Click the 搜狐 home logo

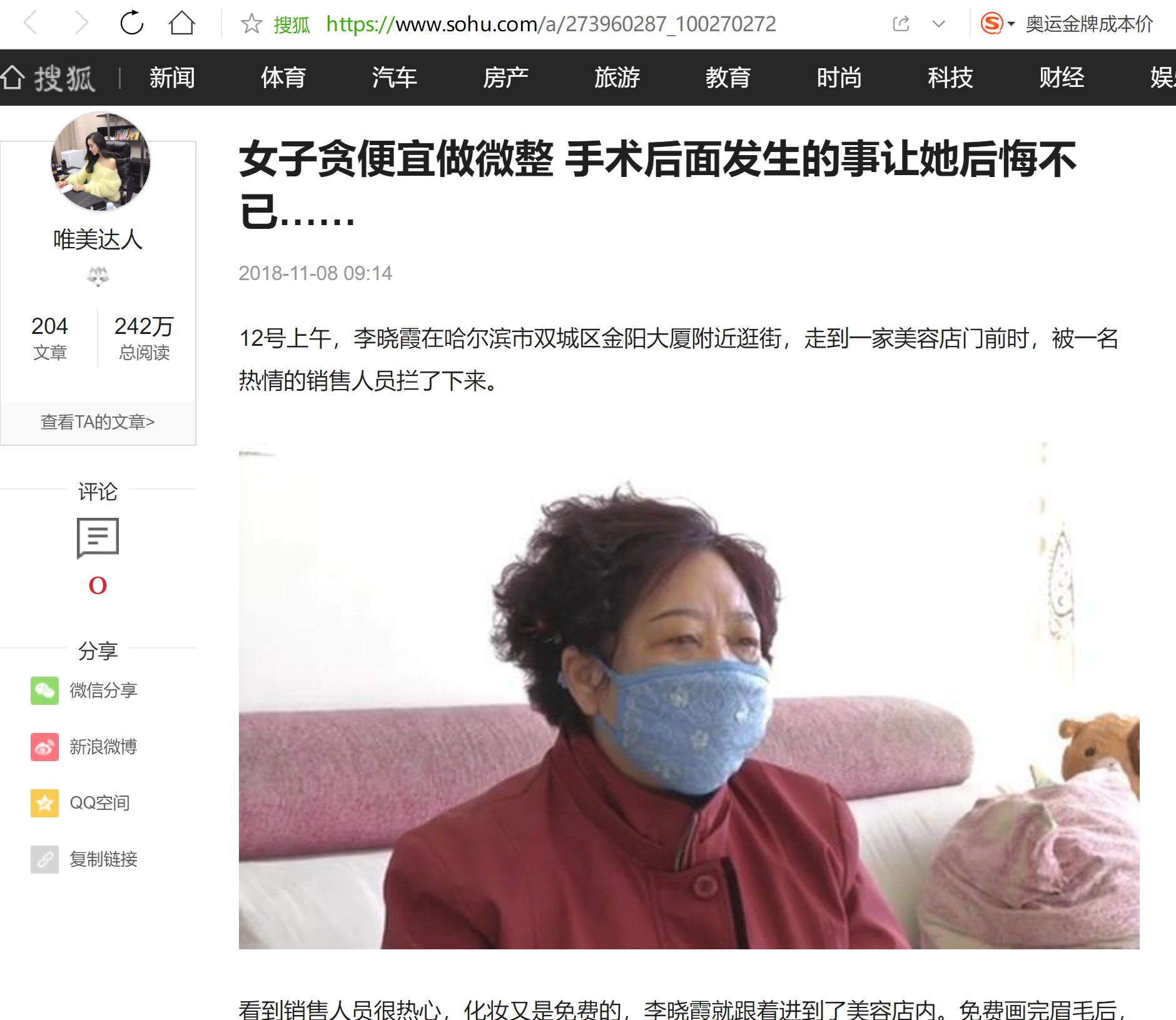[x=48, y=78]
